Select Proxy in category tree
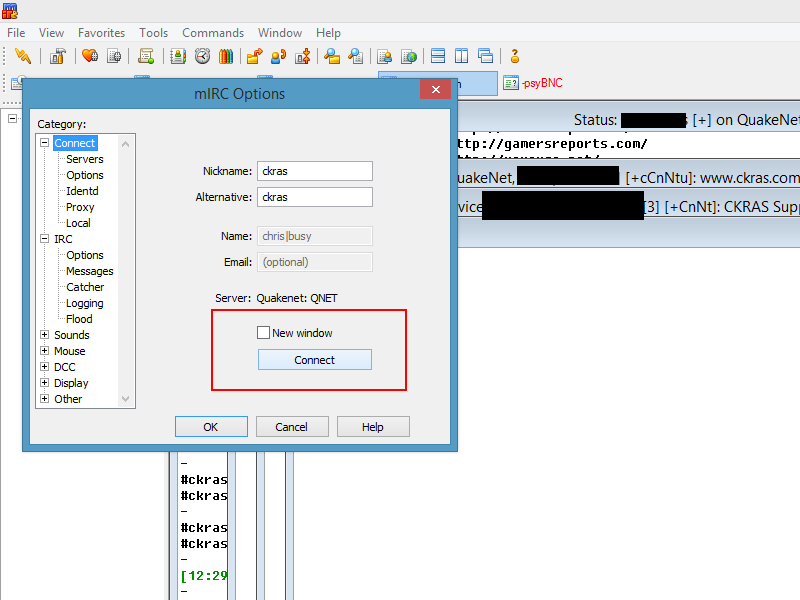Image resolution: width=800 pixels, height=600 pixels. pyautogui.click(x=80, y=207)
